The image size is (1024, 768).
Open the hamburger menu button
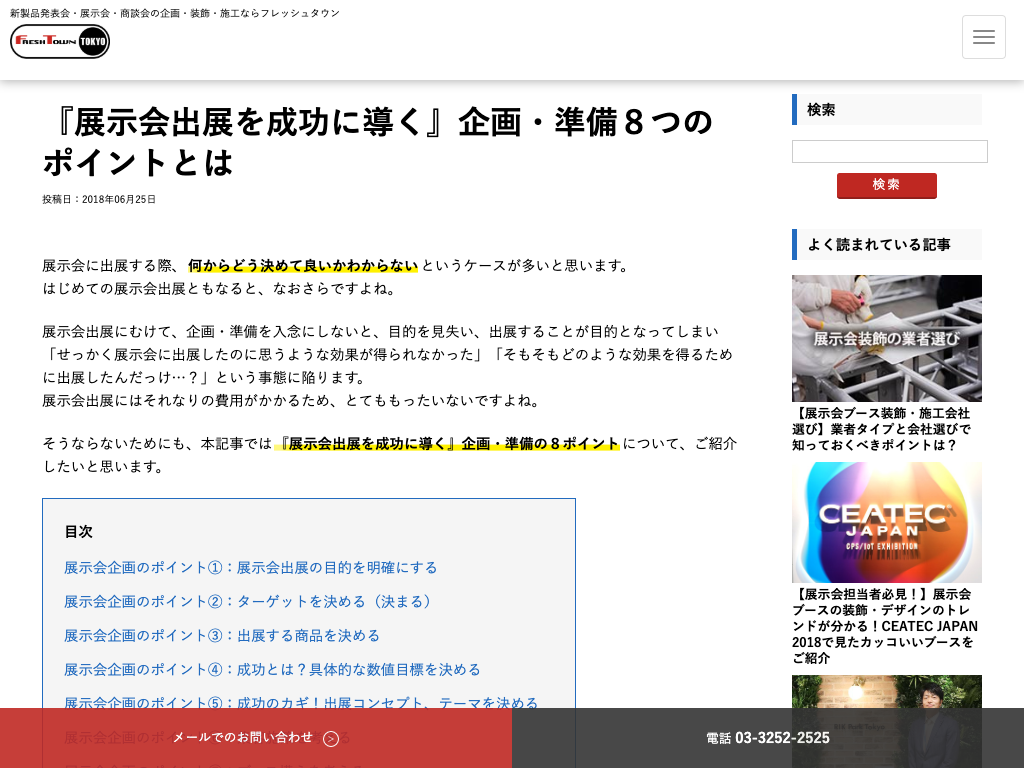(x=984, y=37)
